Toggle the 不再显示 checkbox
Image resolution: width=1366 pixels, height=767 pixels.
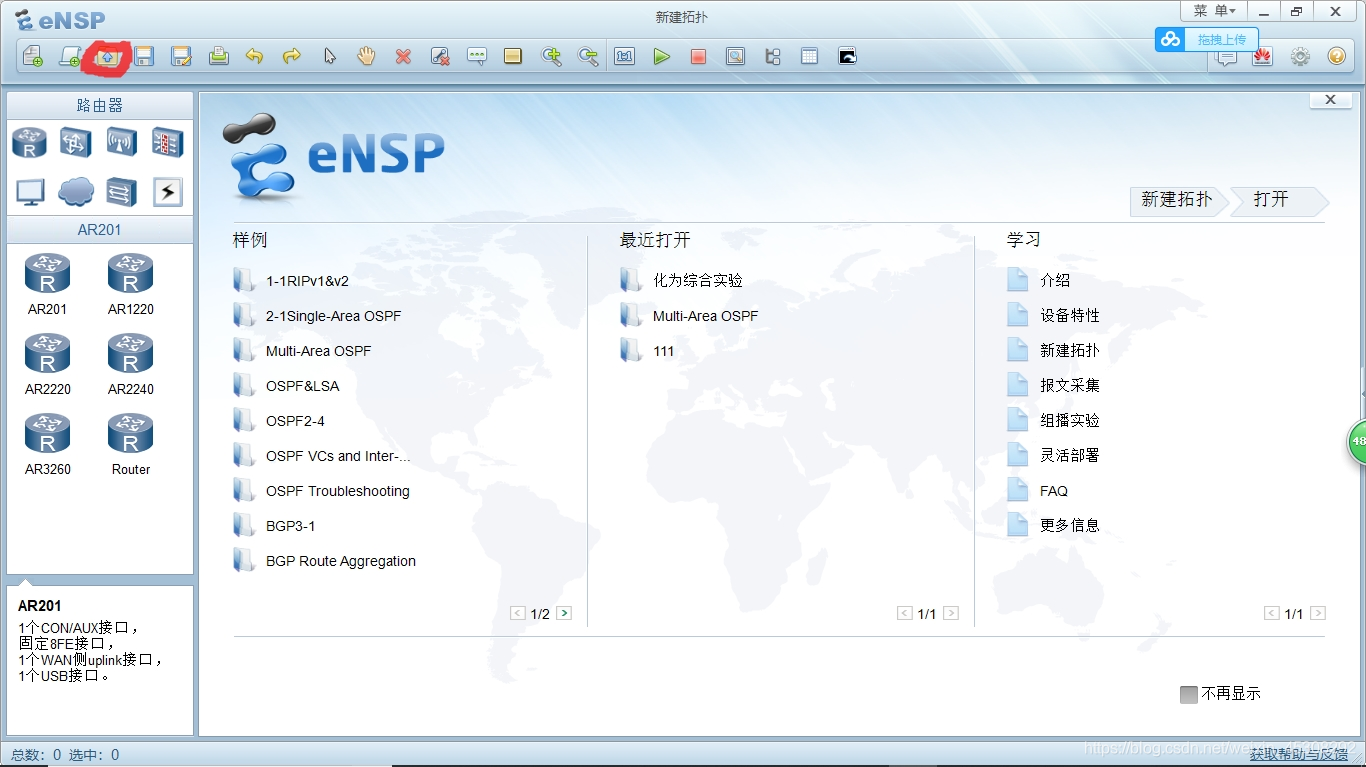(x=1189, y=694)
